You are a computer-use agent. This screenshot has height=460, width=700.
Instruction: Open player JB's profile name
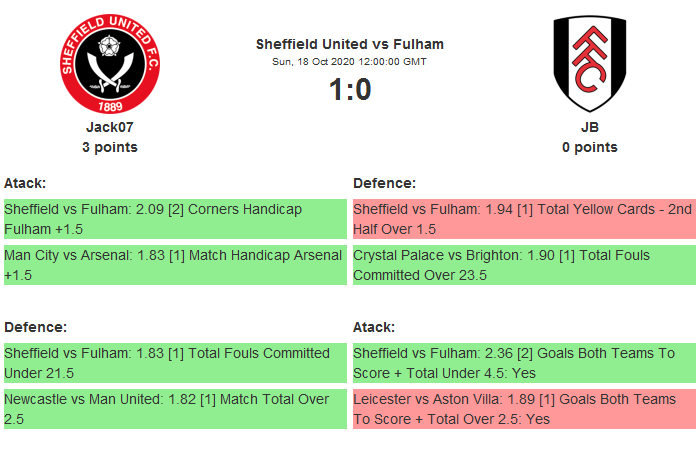(589, 127)
